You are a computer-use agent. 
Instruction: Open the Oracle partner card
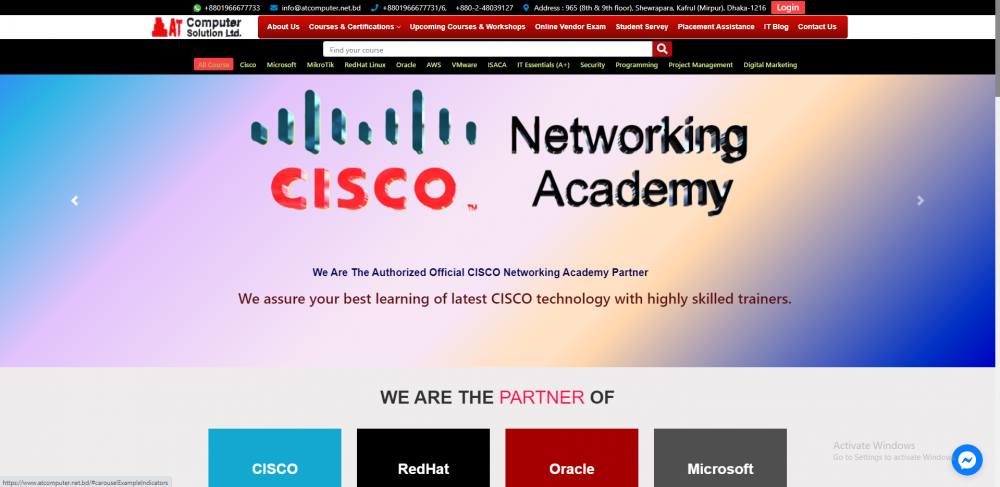pyautogui.click(x=572, y=458)
